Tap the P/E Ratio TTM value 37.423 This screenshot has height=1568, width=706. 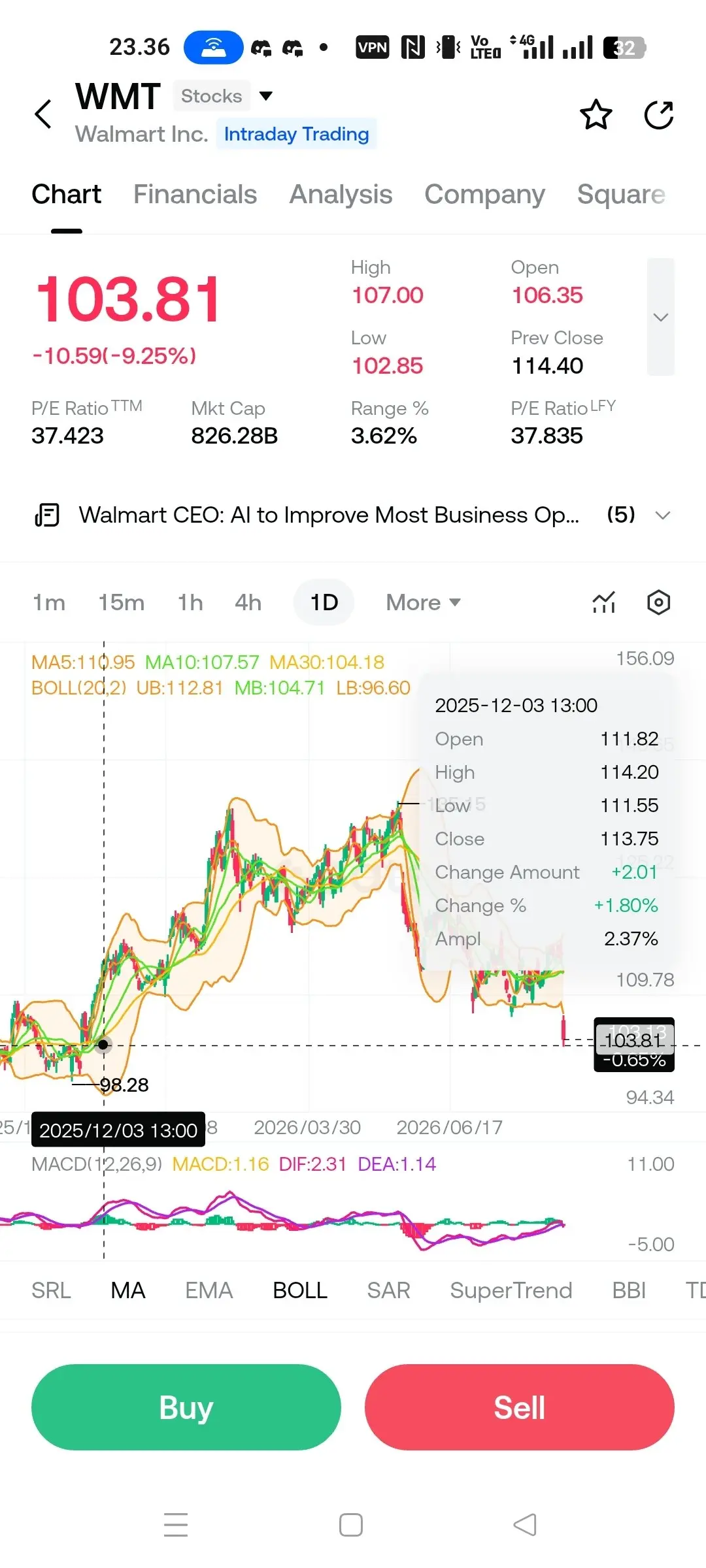[67, 436]
